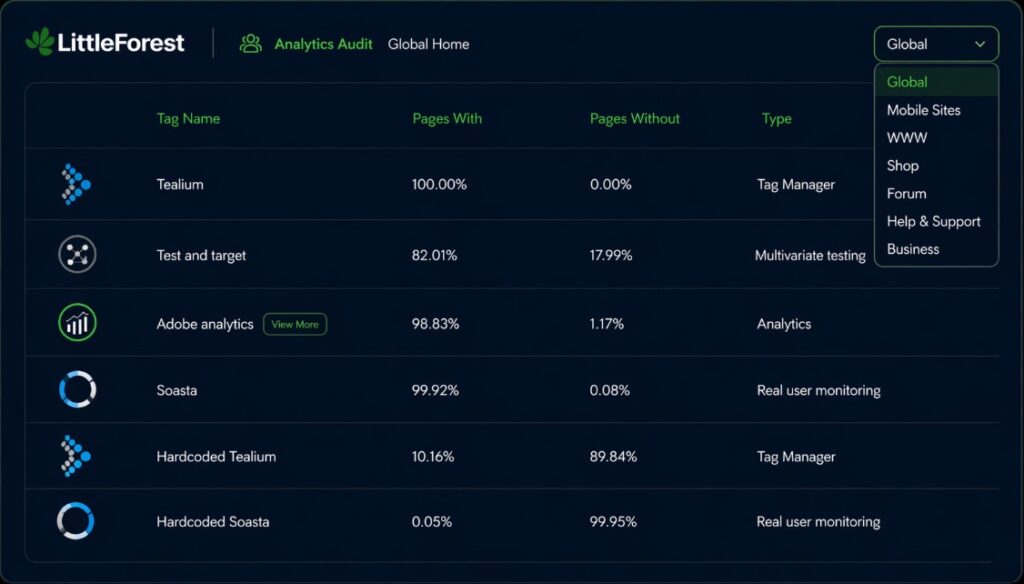Screen dimensions: 1024x584
Task: Click the Hardcoded Soasta ring icon
Action: (x=76, y=521)
